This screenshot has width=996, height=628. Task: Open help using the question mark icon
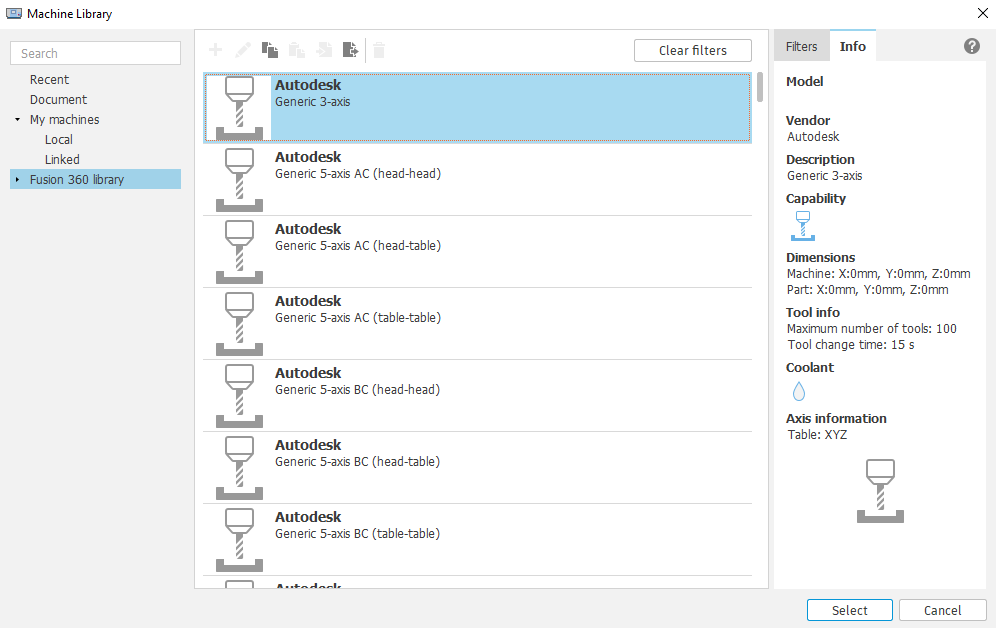pos(971,45)
